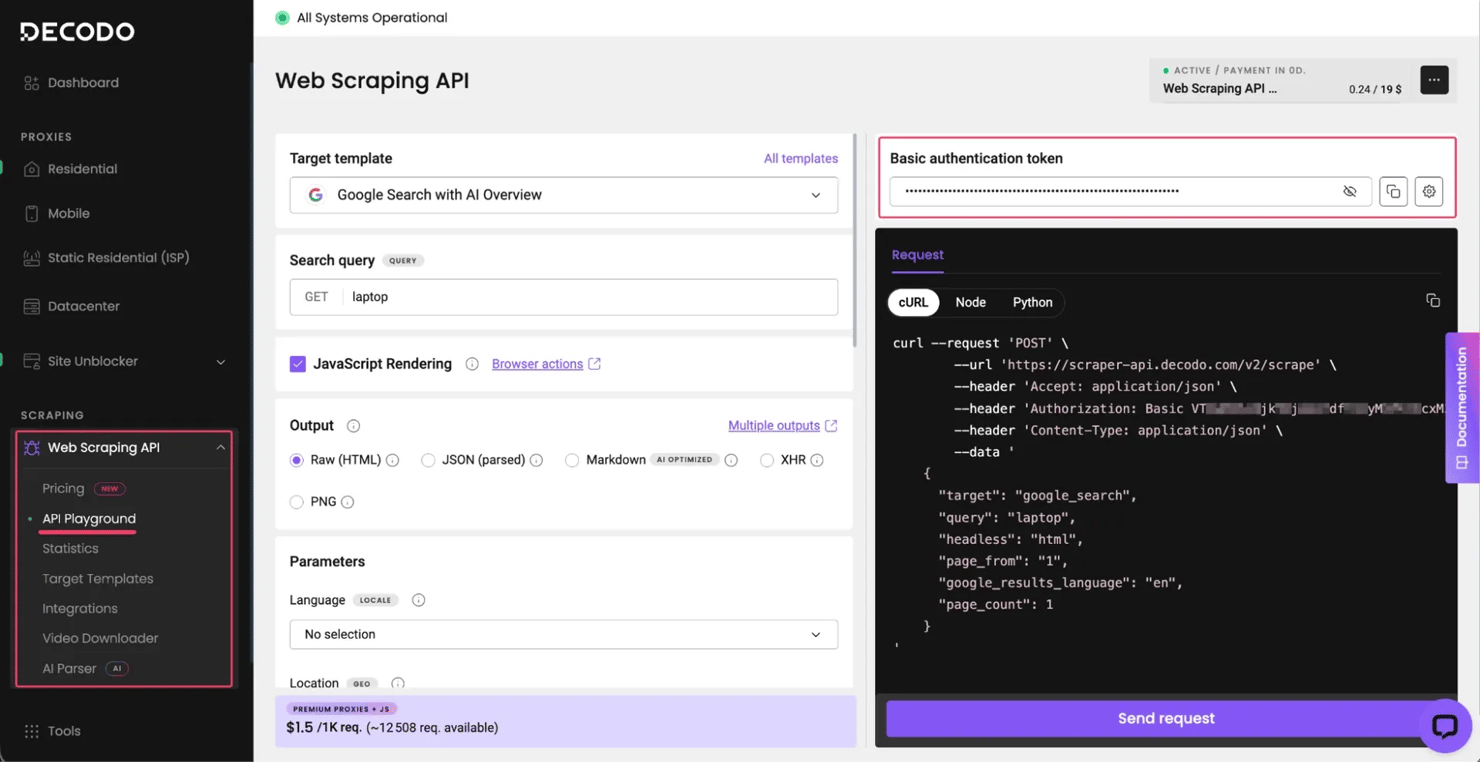Open Target Templates in sidebar

click(98, 578)
